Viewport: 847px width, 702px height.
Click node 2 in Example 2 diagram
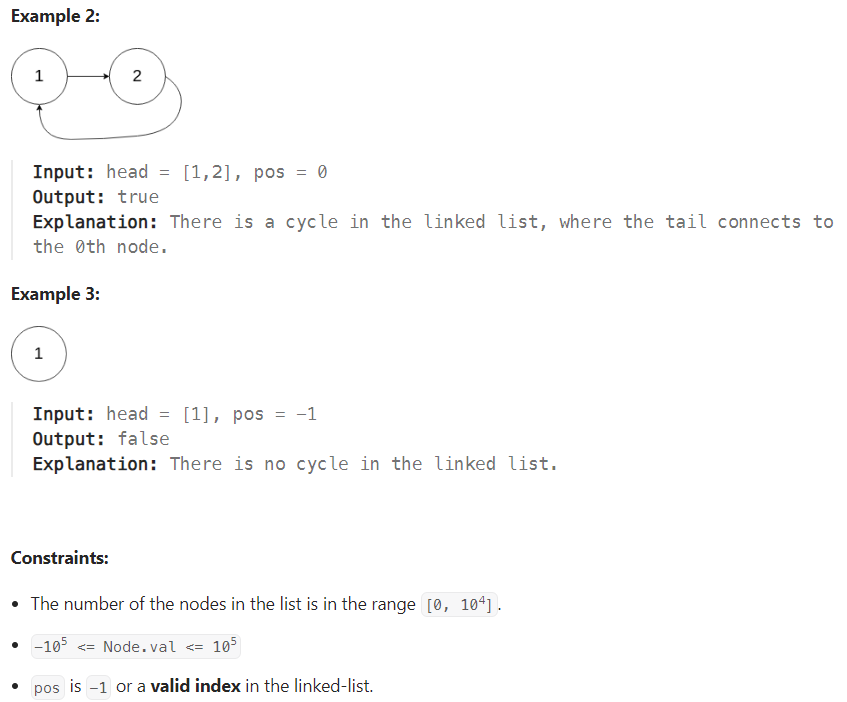coord(137,76)
